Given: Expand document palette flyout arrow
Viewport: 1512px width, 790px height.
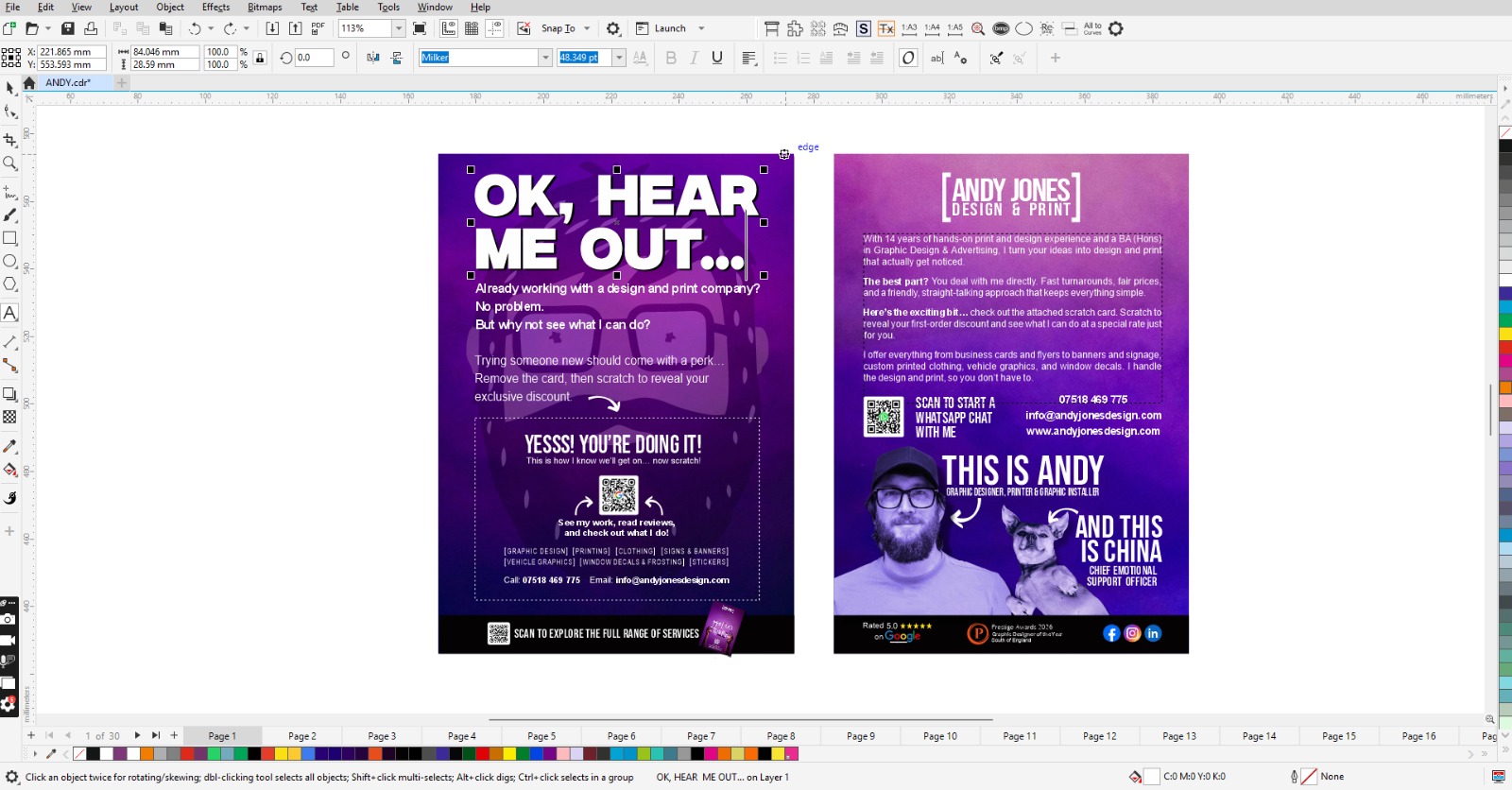Looking at the screenshot, I should tap(35, 754).
